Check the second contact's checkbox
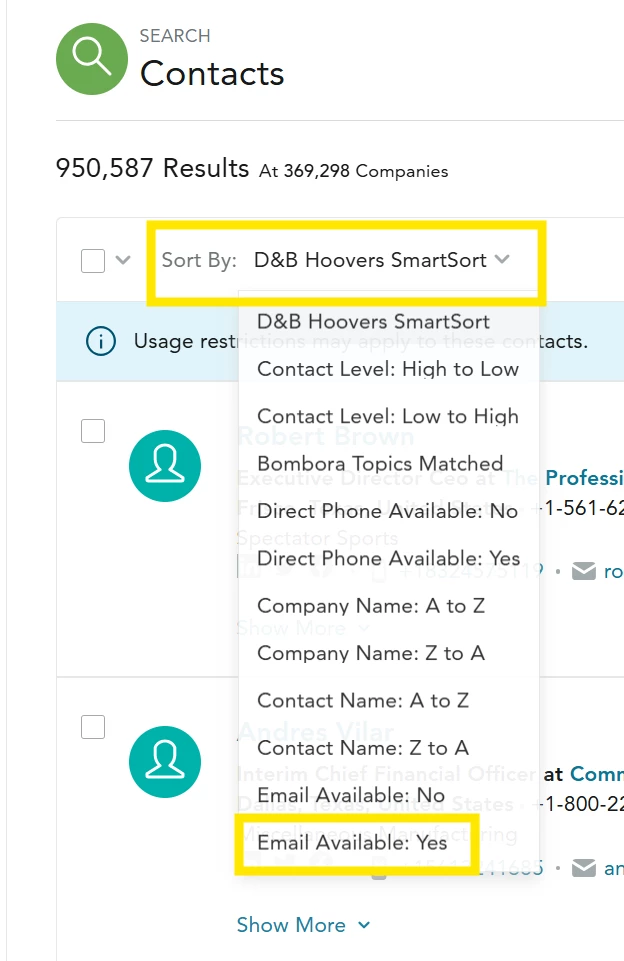 pyautogui.click(x=93, y=727)
